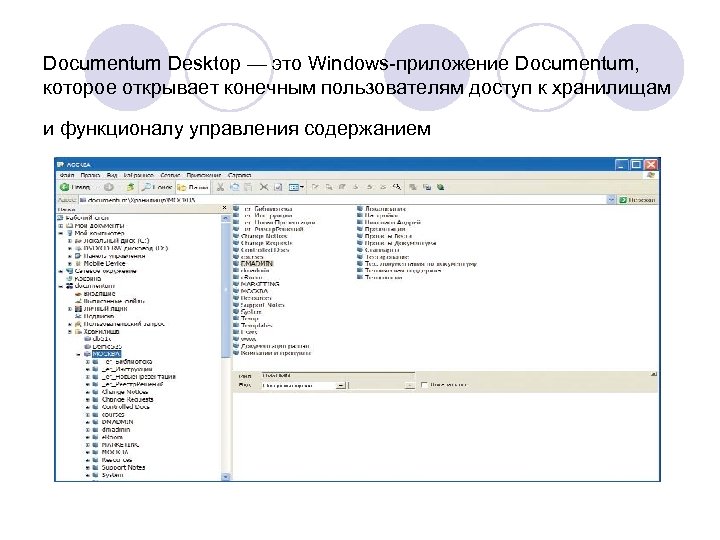The image size is (720, 540).
Task: Open the address bar dropdown arrow
Action: [x=611, y=200]
